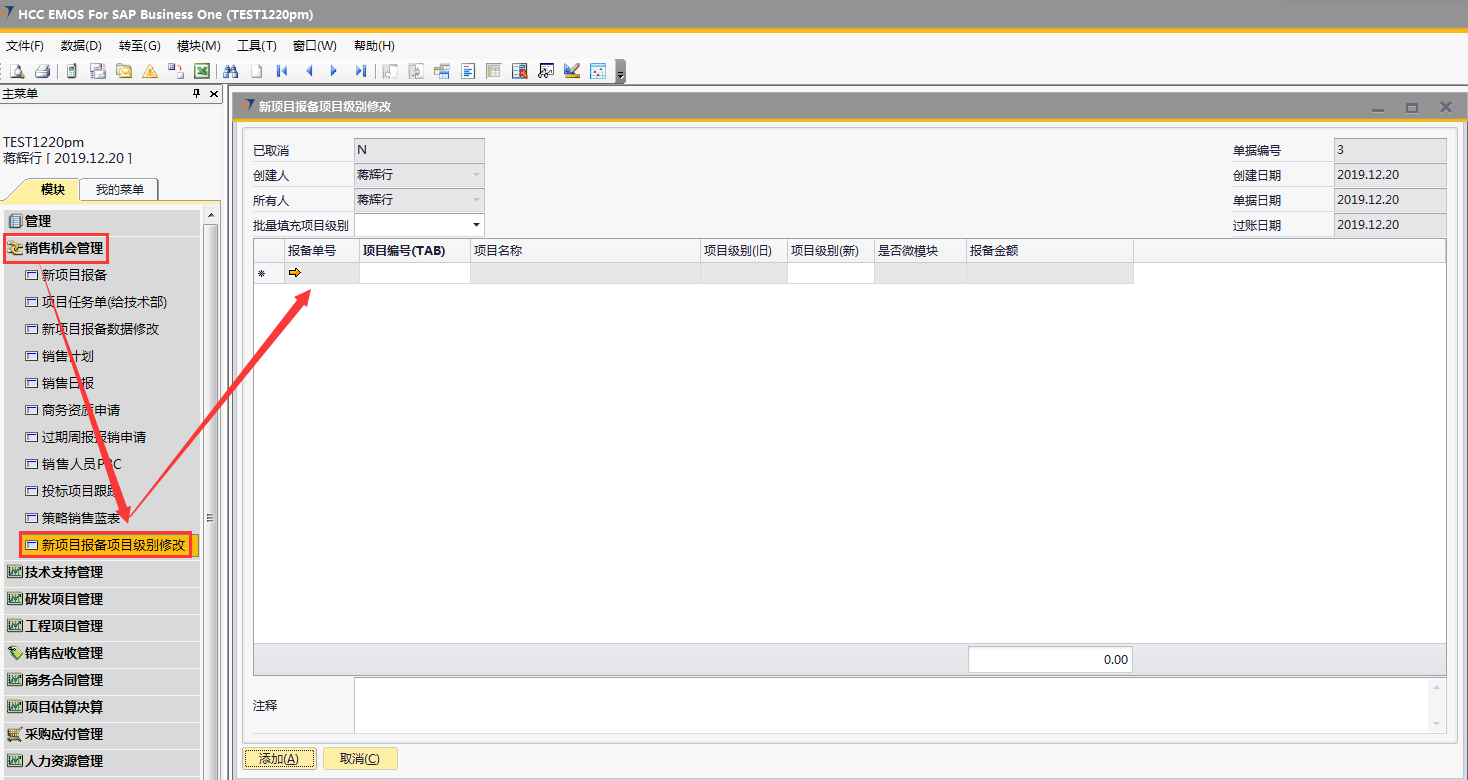Click the binoculars find icon
The image size is (1468, 780).
point(230,71)
